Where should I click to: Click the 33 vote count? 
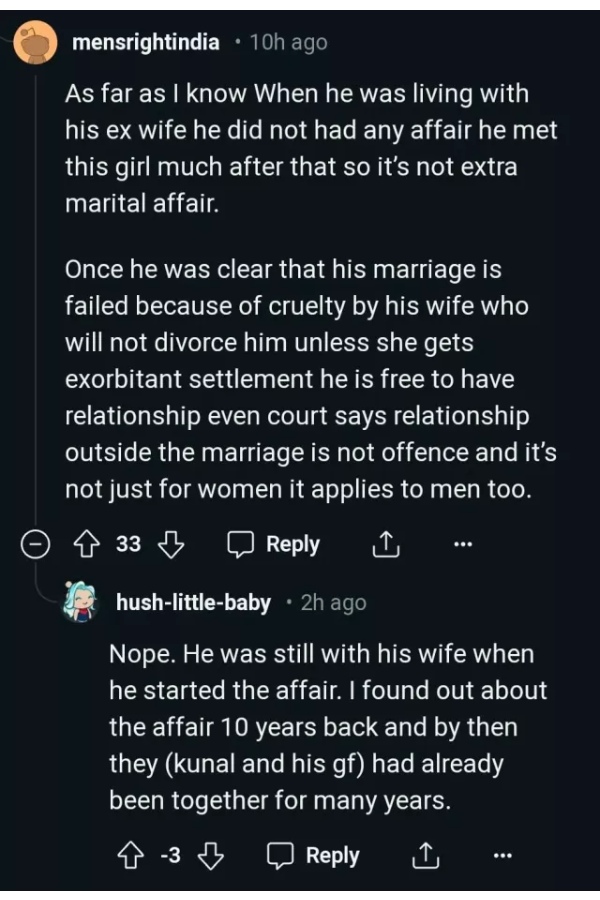pyautogui.click(x=129, y=545)
